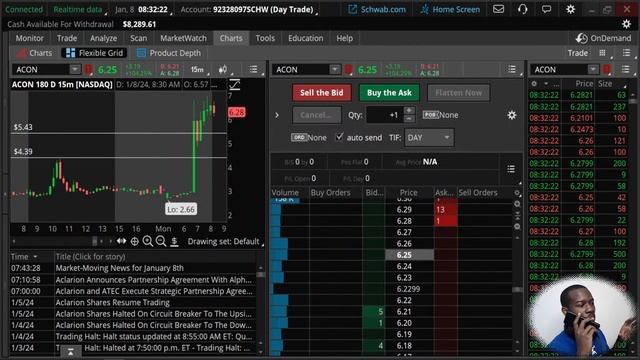Open Time and Sales panel list menu

(x=625, y=69)
